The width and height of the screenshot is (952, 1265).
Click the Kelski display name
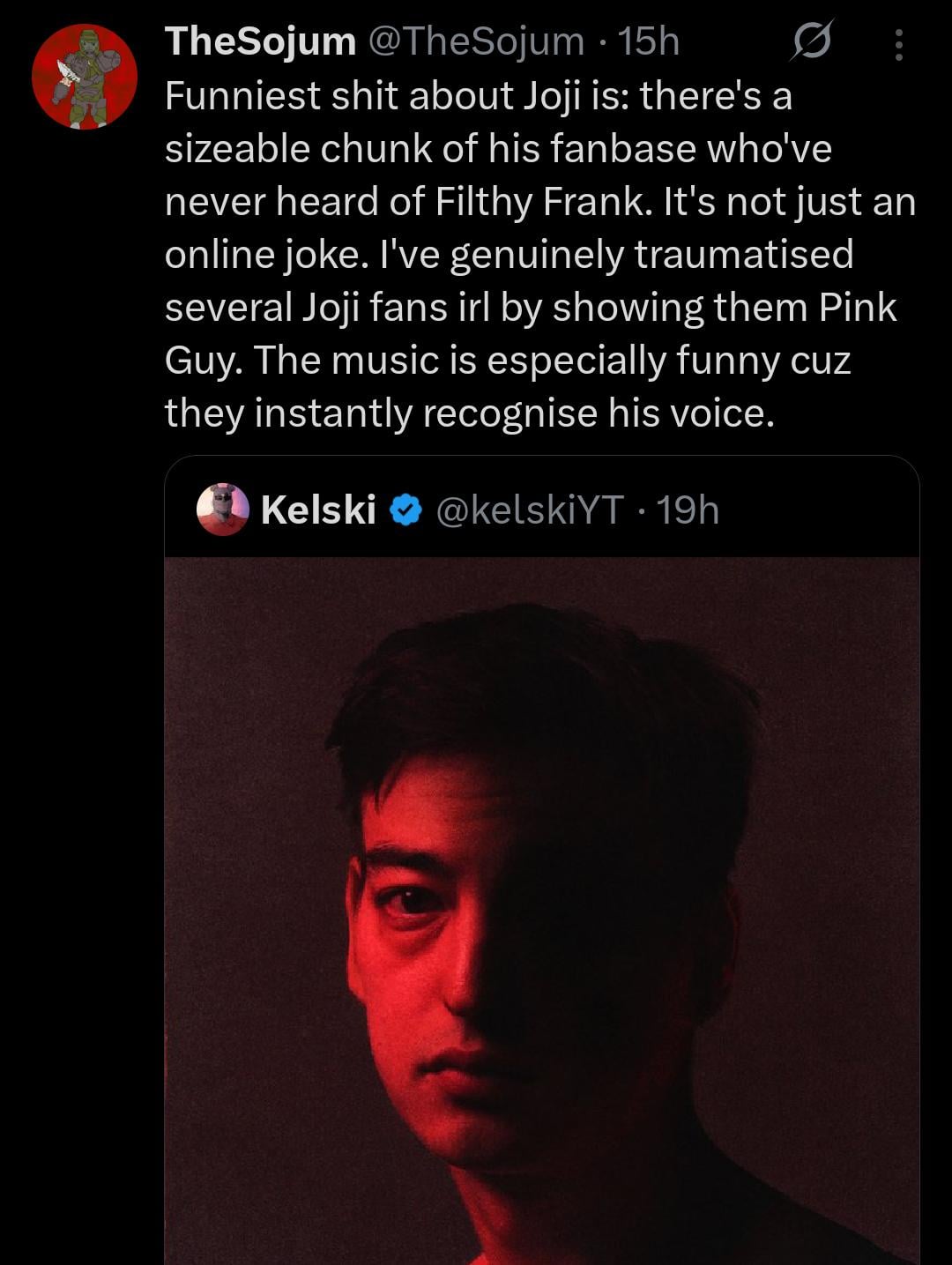tap(318, 510)
